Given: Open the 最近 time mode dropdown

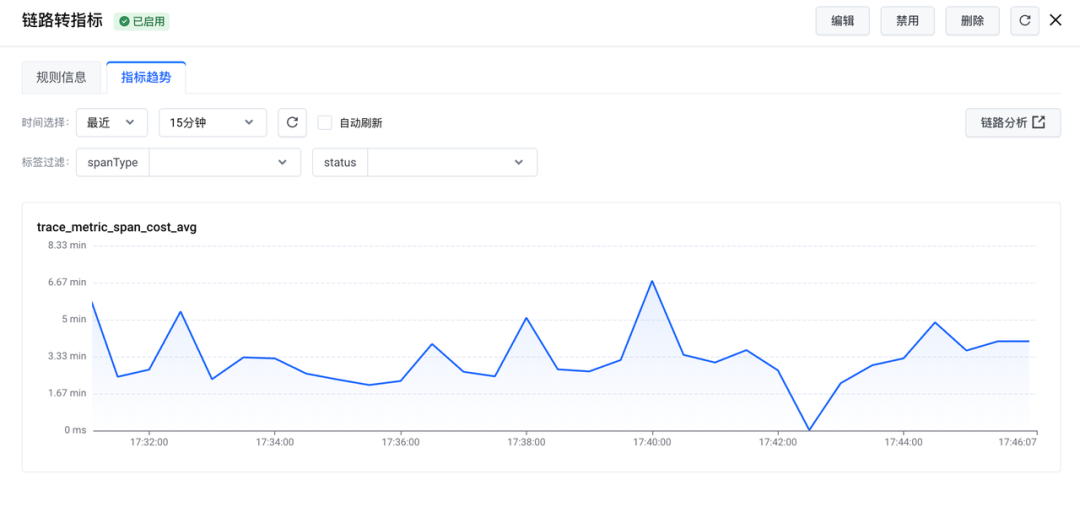Looking at the screenshot, I should pyautogui.click(x=111, y=123).
